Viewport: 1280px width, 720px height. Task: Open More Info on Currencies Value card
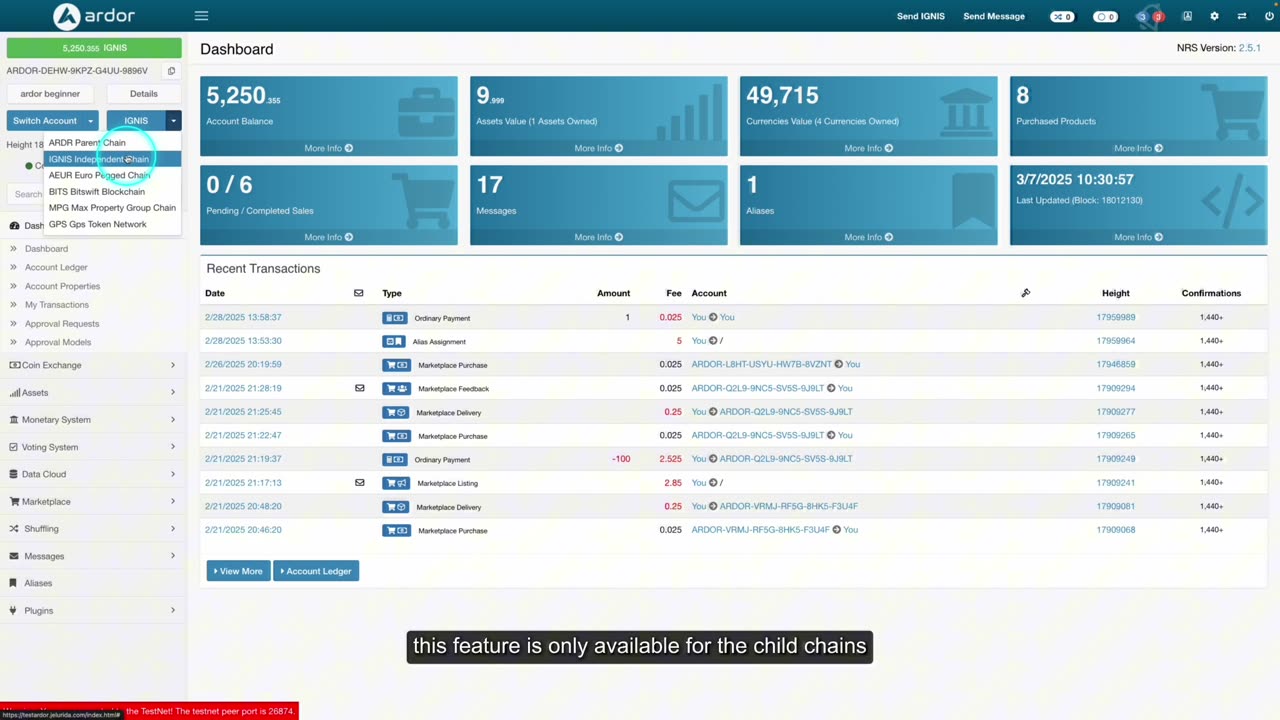[x=868, y=148]
